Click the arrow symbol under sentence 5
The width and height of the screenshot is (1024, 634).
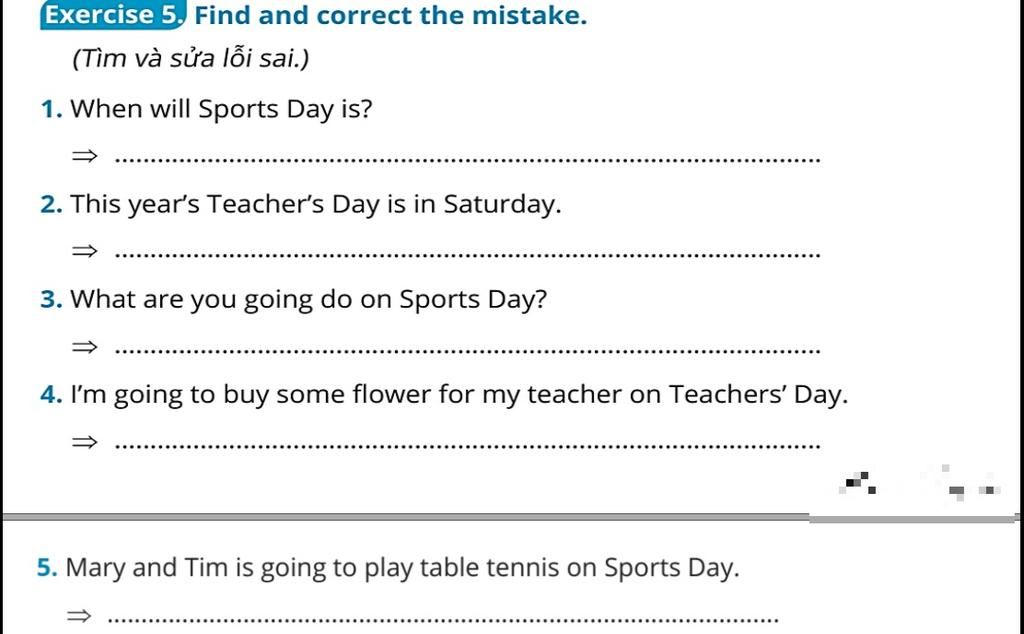pyautogui.click(x=80, y=616)
